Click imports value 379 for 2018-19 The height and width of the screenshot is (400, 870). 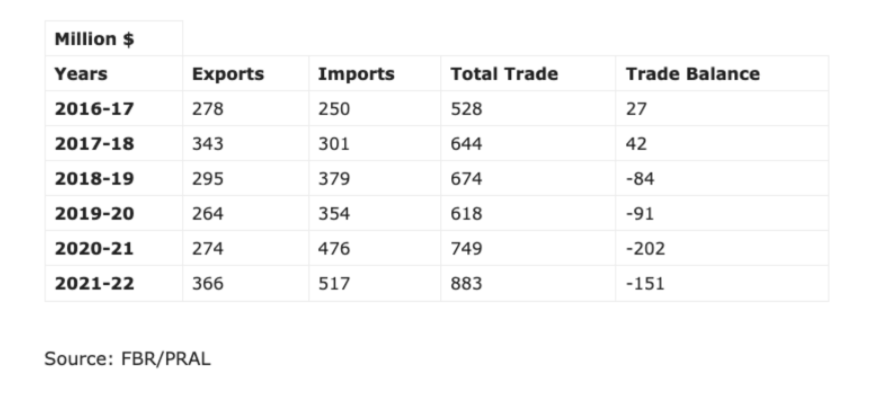[x=334, y=179]
